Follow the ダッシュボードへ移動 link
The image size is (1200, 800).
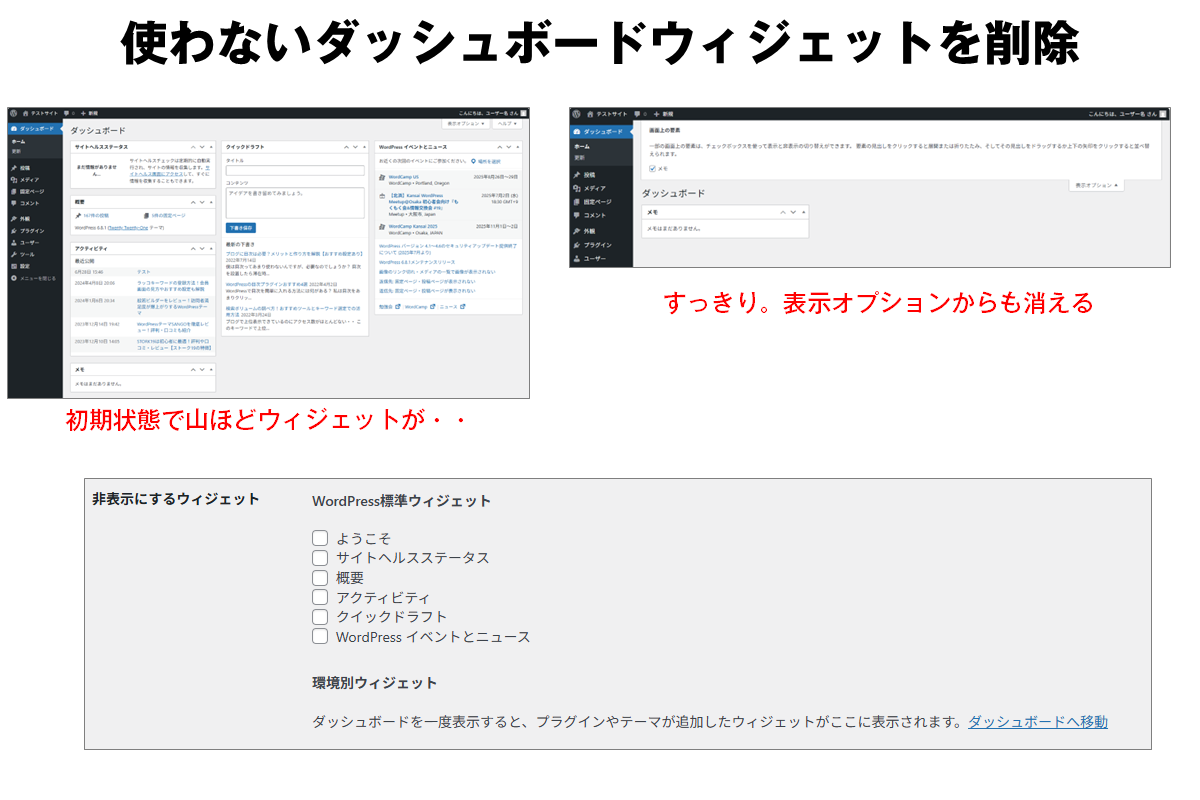(x=1038, y=722)
